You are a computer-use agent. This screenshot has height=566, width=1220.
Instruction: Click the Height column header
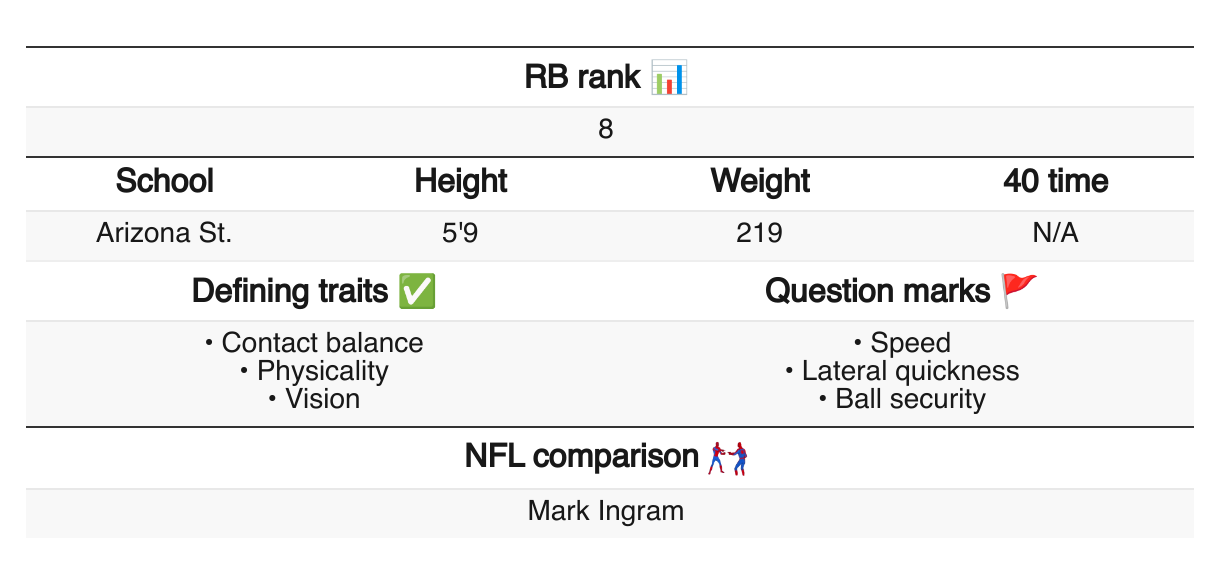[461, 181]
